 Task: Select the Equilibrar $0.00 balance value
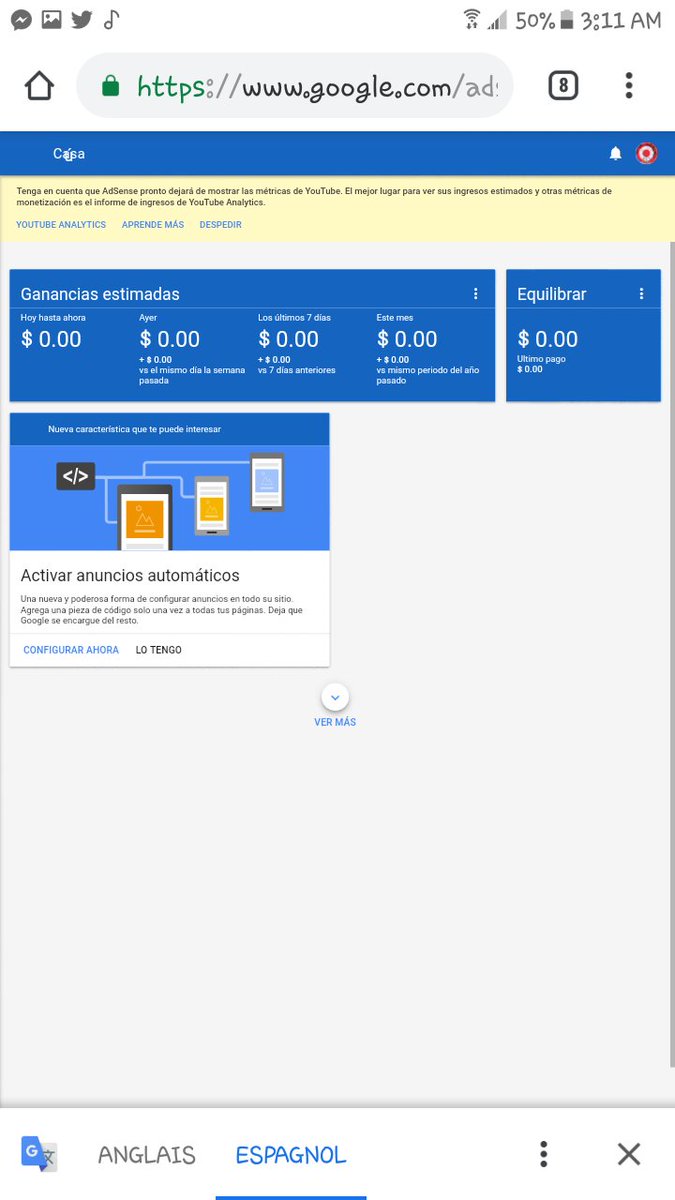(548, 339)
